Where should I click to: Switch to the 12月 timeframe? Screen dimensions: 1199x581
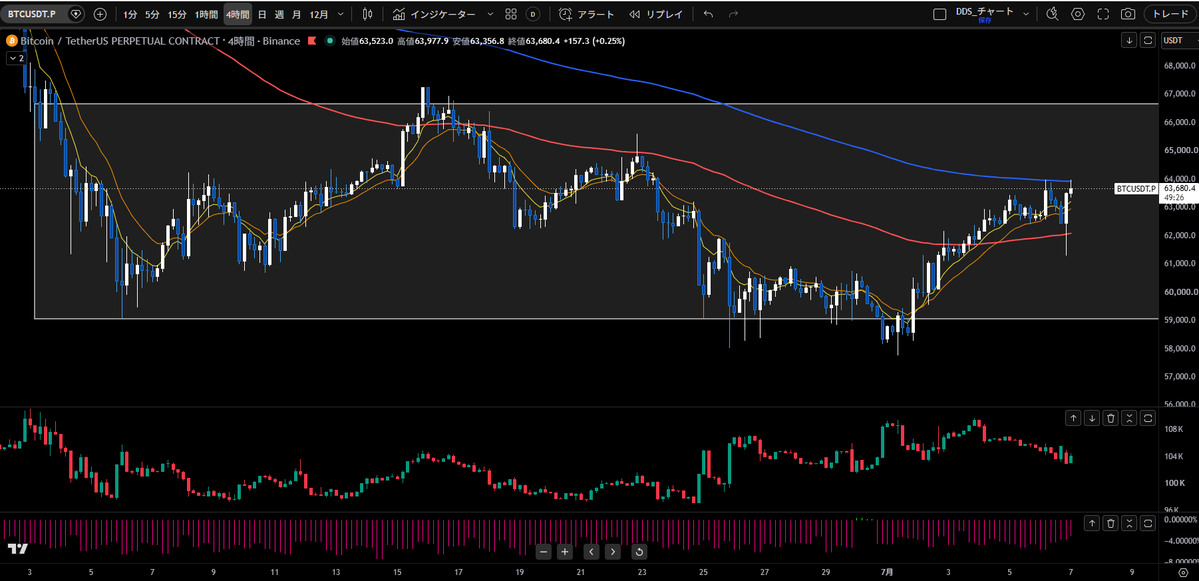coord(319,14)
